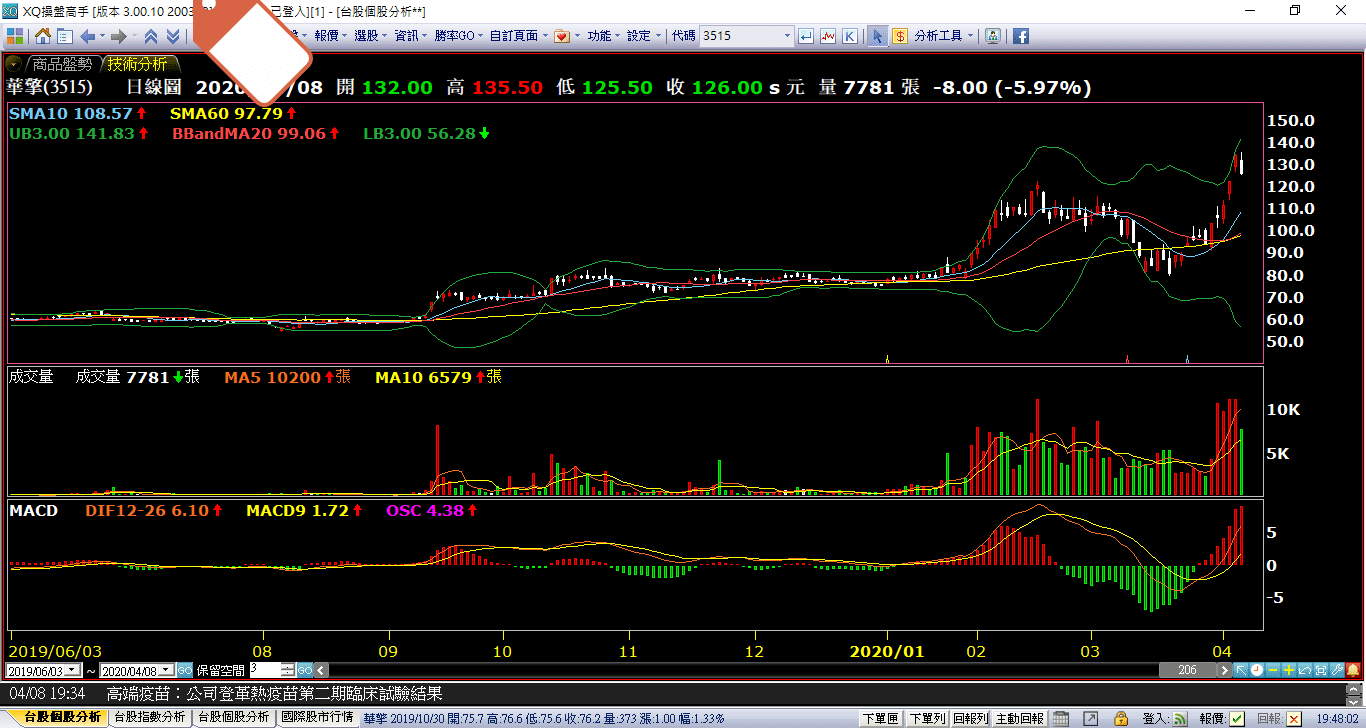Screen dimensions: 1366x728
Task: Toggle the 回報 status checkbox
Action: (x=1294, y=718)
